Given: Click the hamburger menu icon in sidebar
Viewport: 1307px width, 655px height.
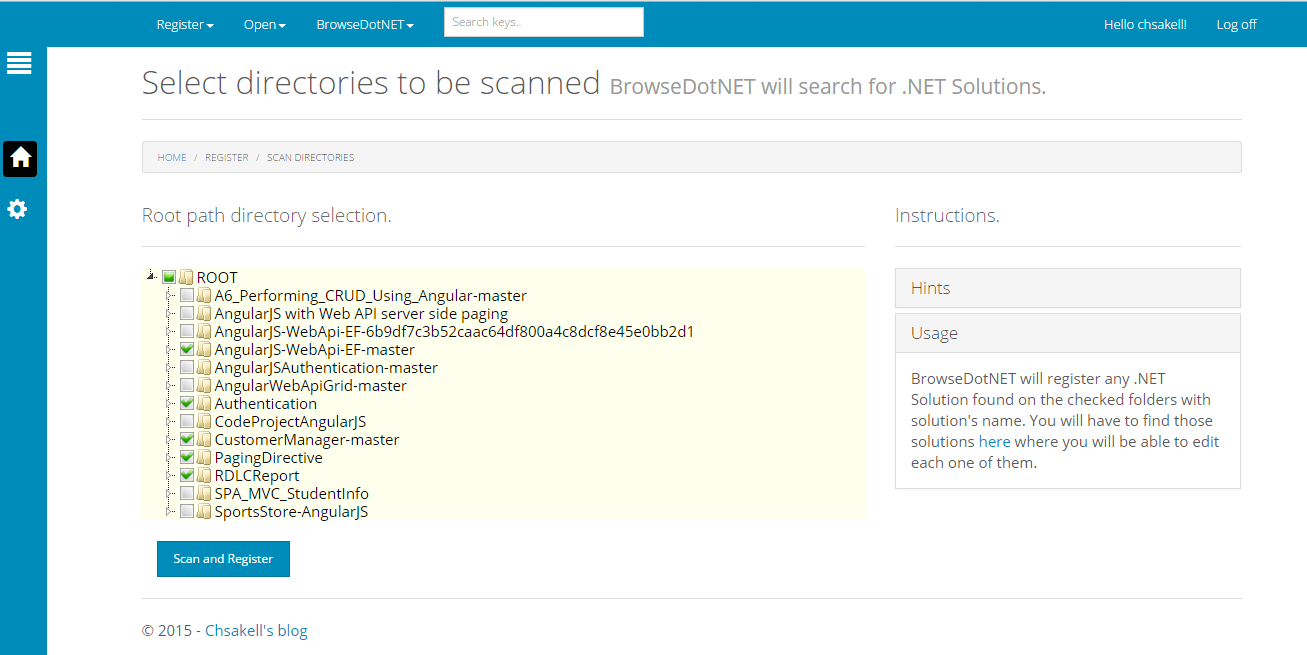Looking at the screenshot, I should 19,63.
